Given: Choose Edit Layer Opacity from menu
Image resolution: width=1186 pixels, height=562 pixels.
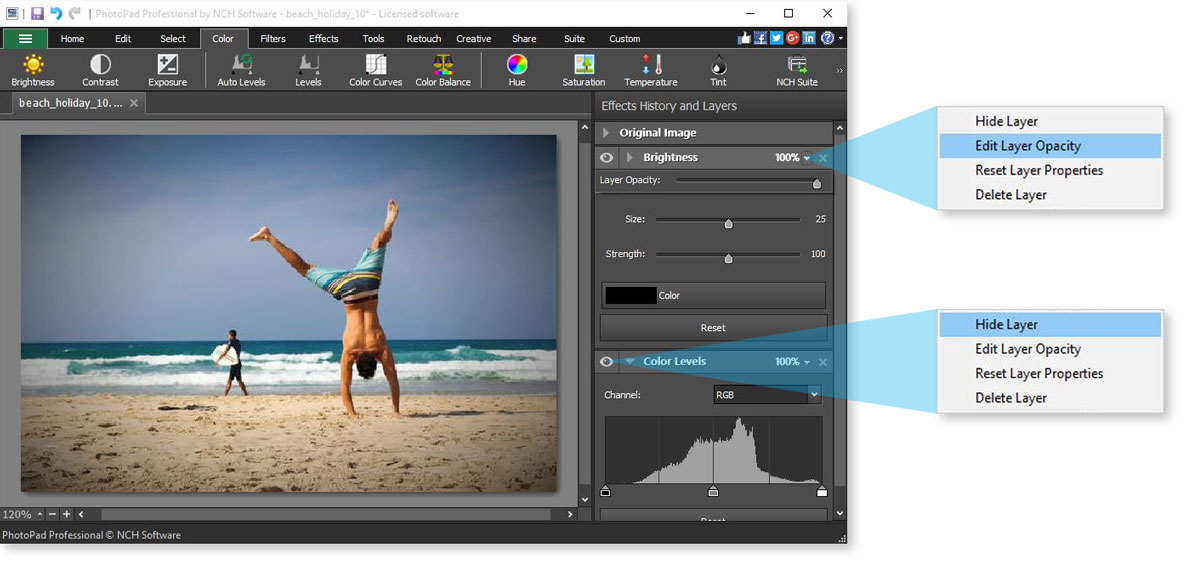Looking at the screenshot, I should click(1028, 146).
